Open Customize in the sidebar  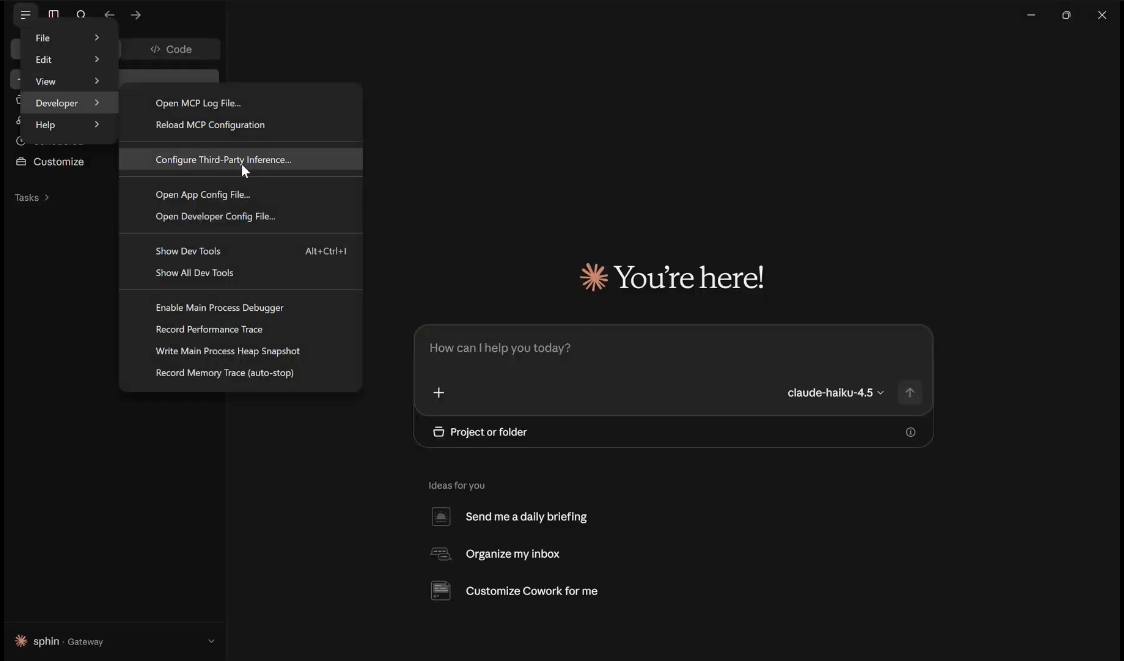click(x=58, y=162)
